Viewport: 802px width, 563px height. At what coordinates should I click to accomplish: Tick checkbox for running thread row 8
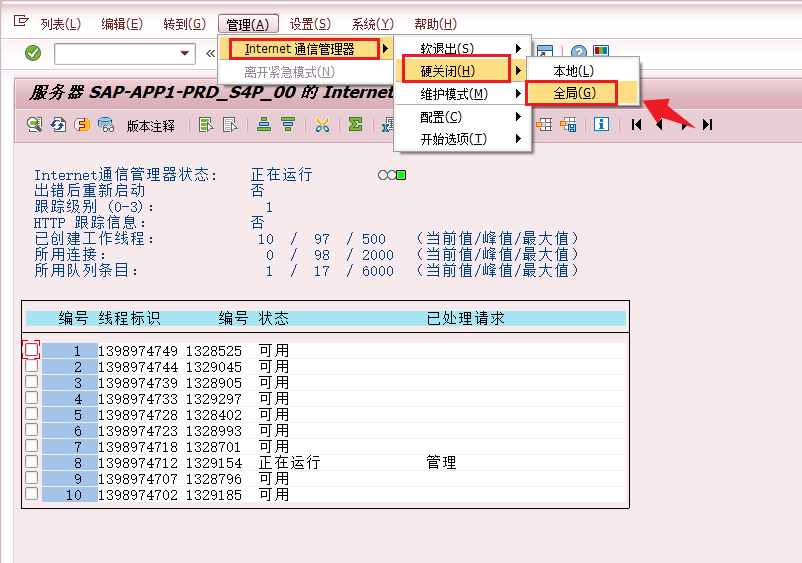[x=31, y=462]
